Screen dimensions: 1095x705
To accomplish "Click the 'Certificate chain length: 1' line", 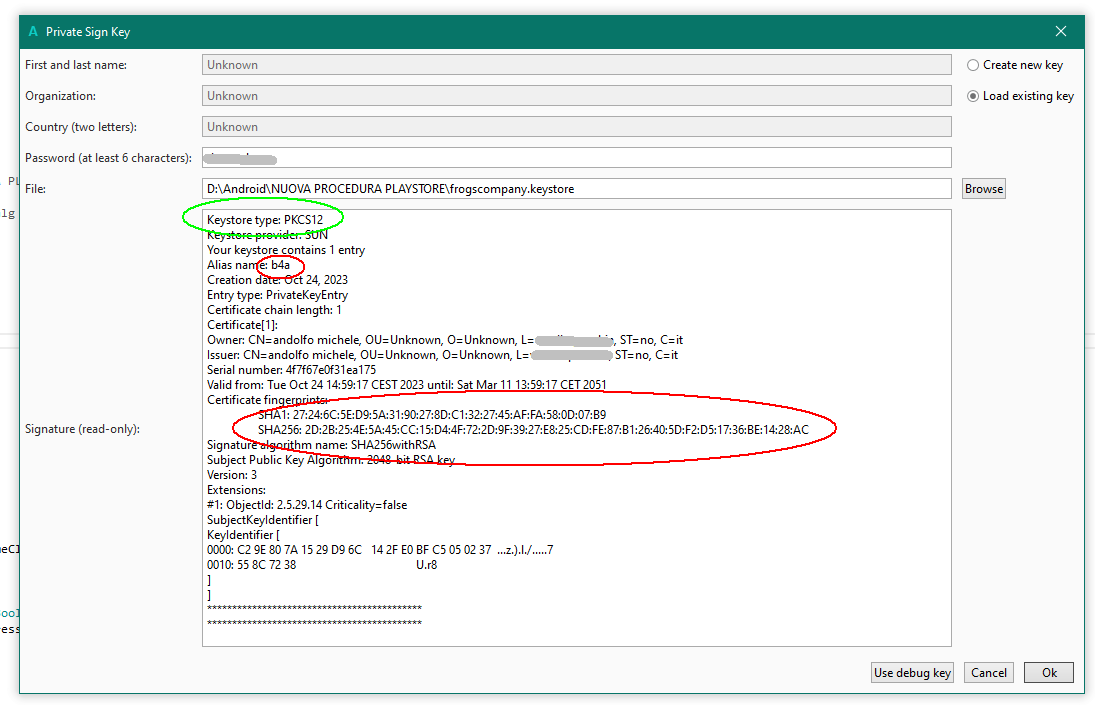I will (x=274, y=310).
